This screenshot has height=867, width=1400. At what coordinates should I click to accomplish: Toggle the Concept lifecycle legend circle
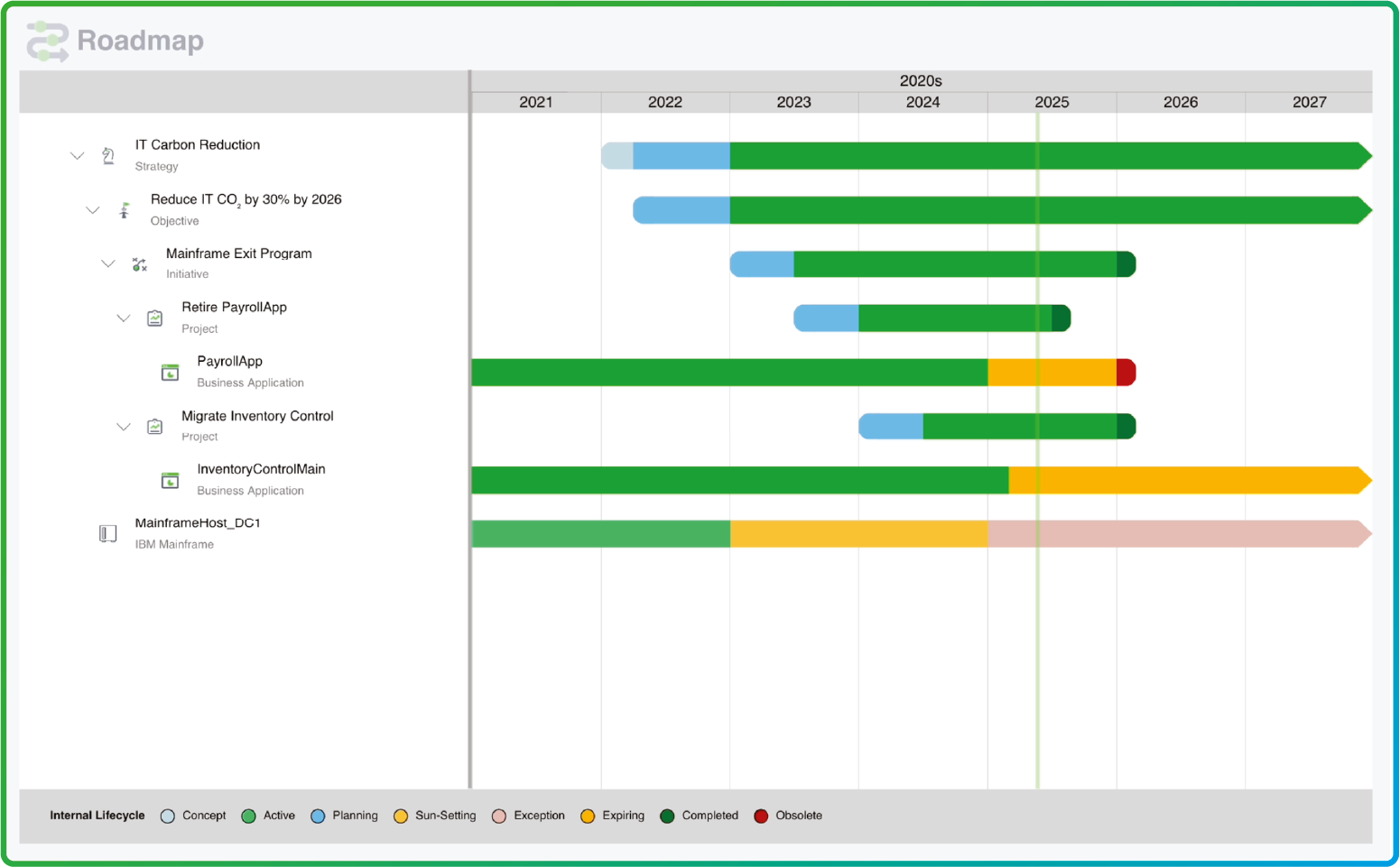click(168, 816)
